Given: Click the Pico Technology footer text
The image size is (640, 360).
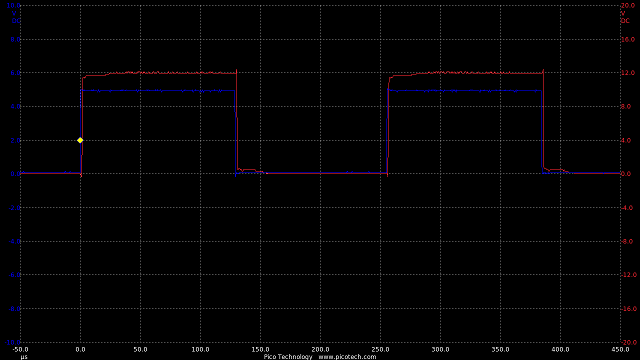Looking at the screenshot, I should click(x=288, y=357).
